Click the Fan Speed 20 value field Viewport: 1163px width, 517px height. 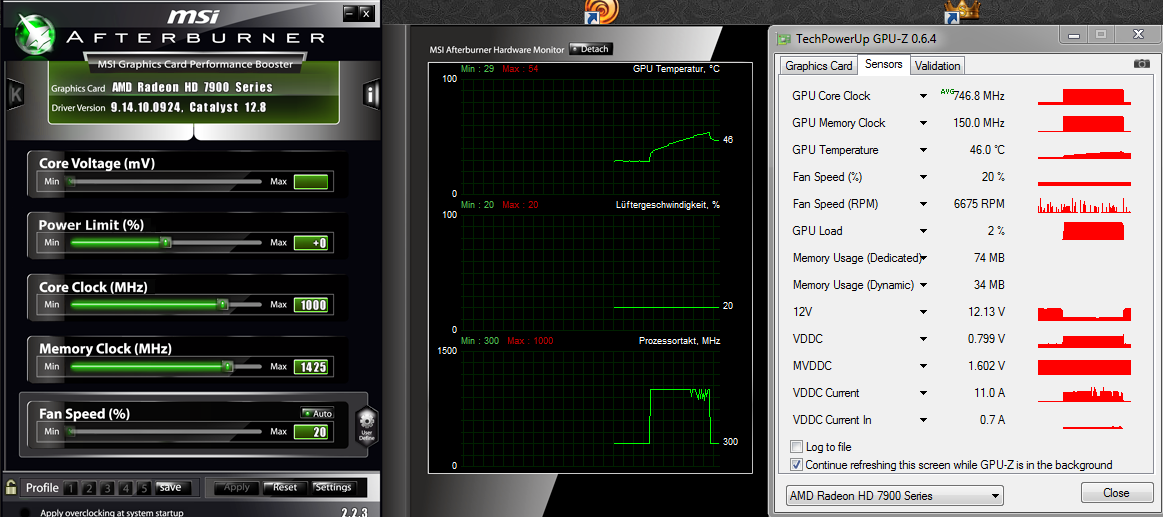point(310,432)
